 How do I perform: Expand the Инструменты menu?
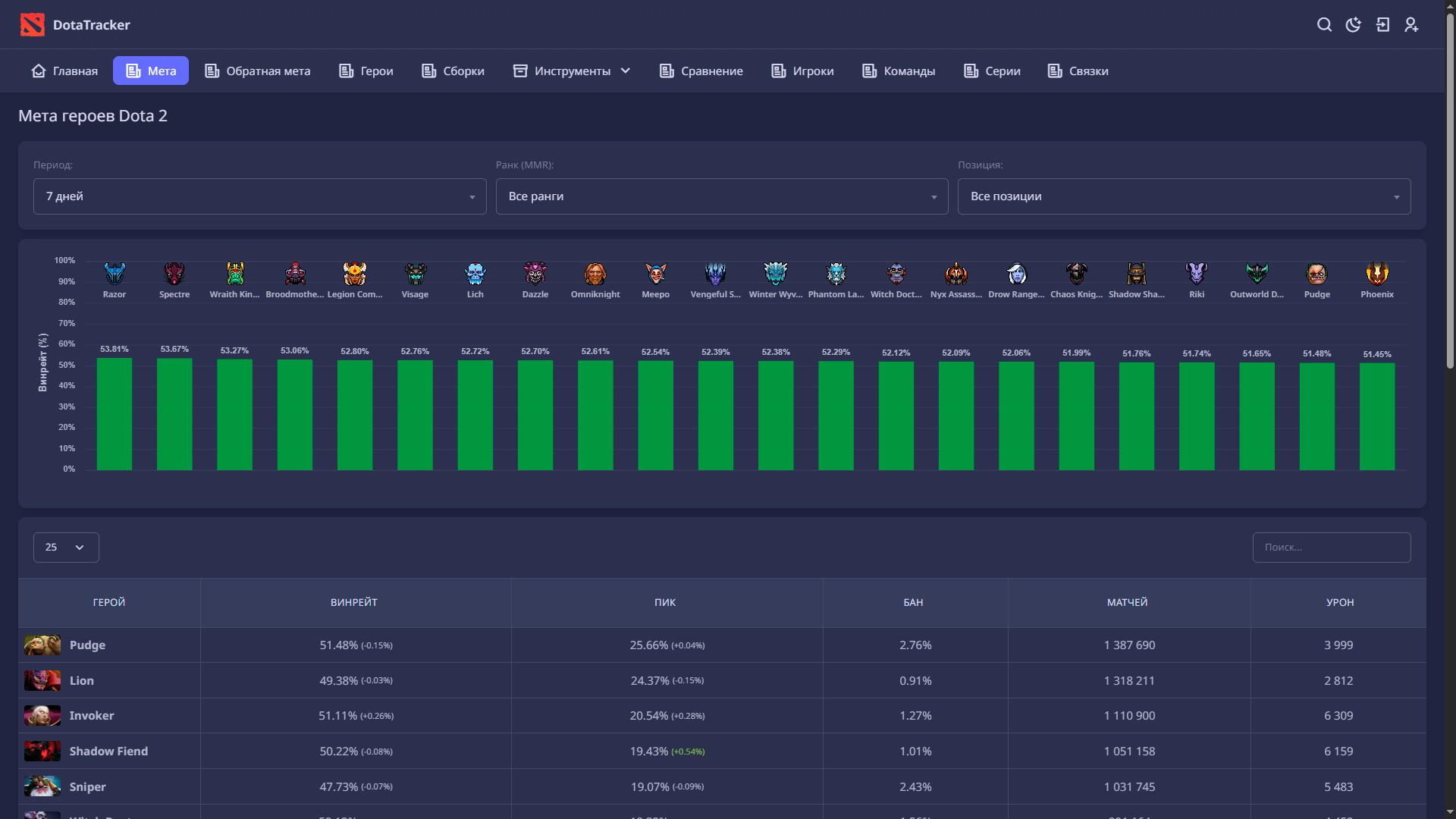572,71
